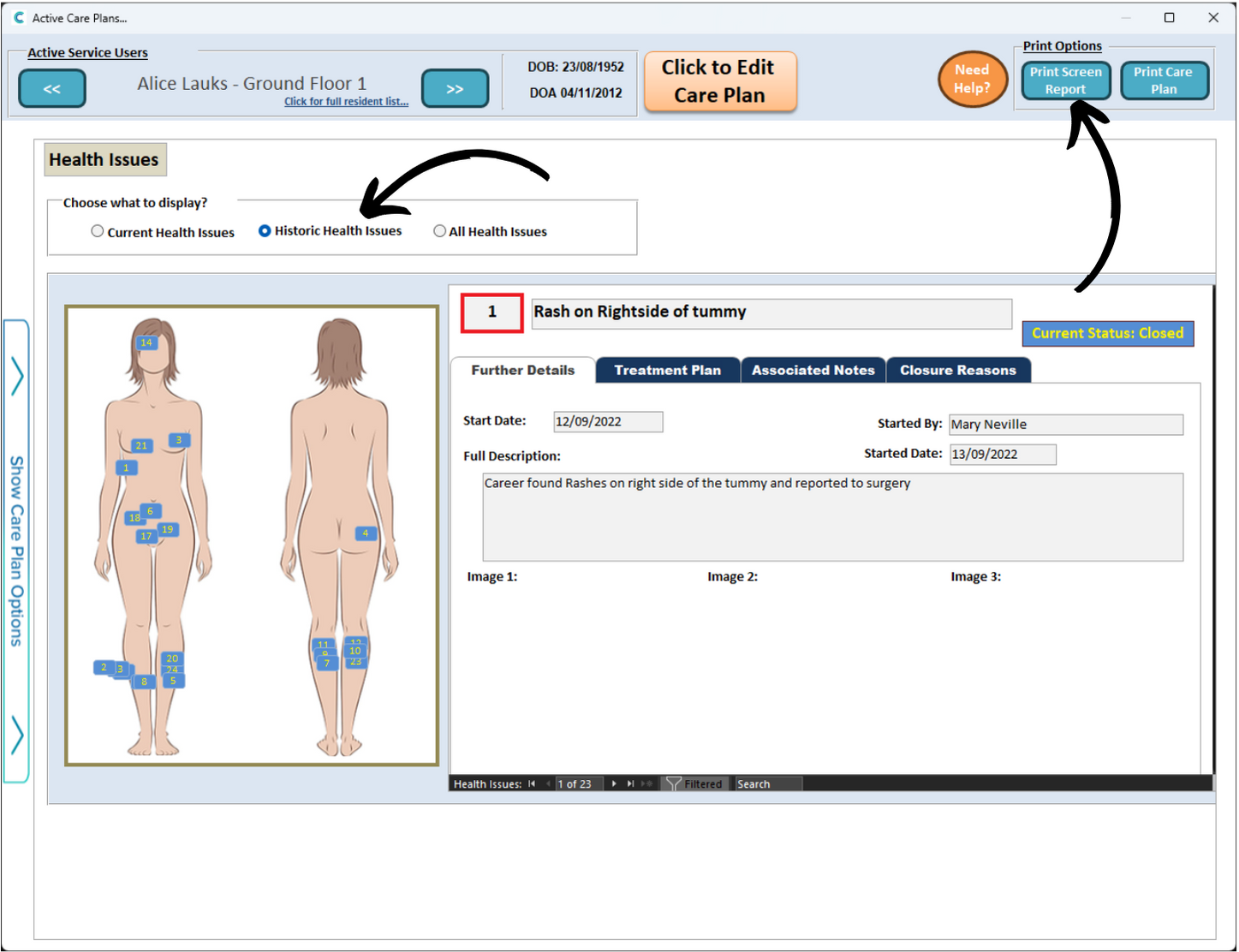
Task: Click the Search field in record navigator
Action: pos(768,783)
